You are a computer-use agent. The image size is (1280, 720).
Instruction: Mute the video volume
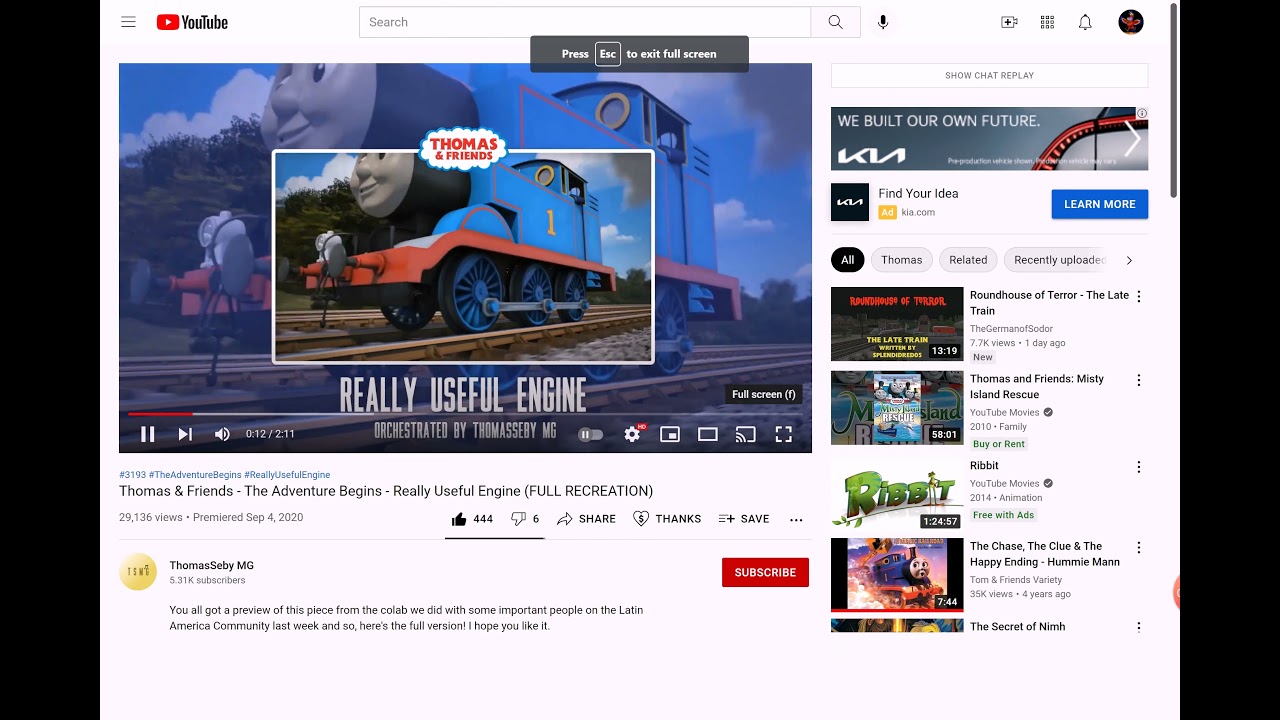coord(222,434)
